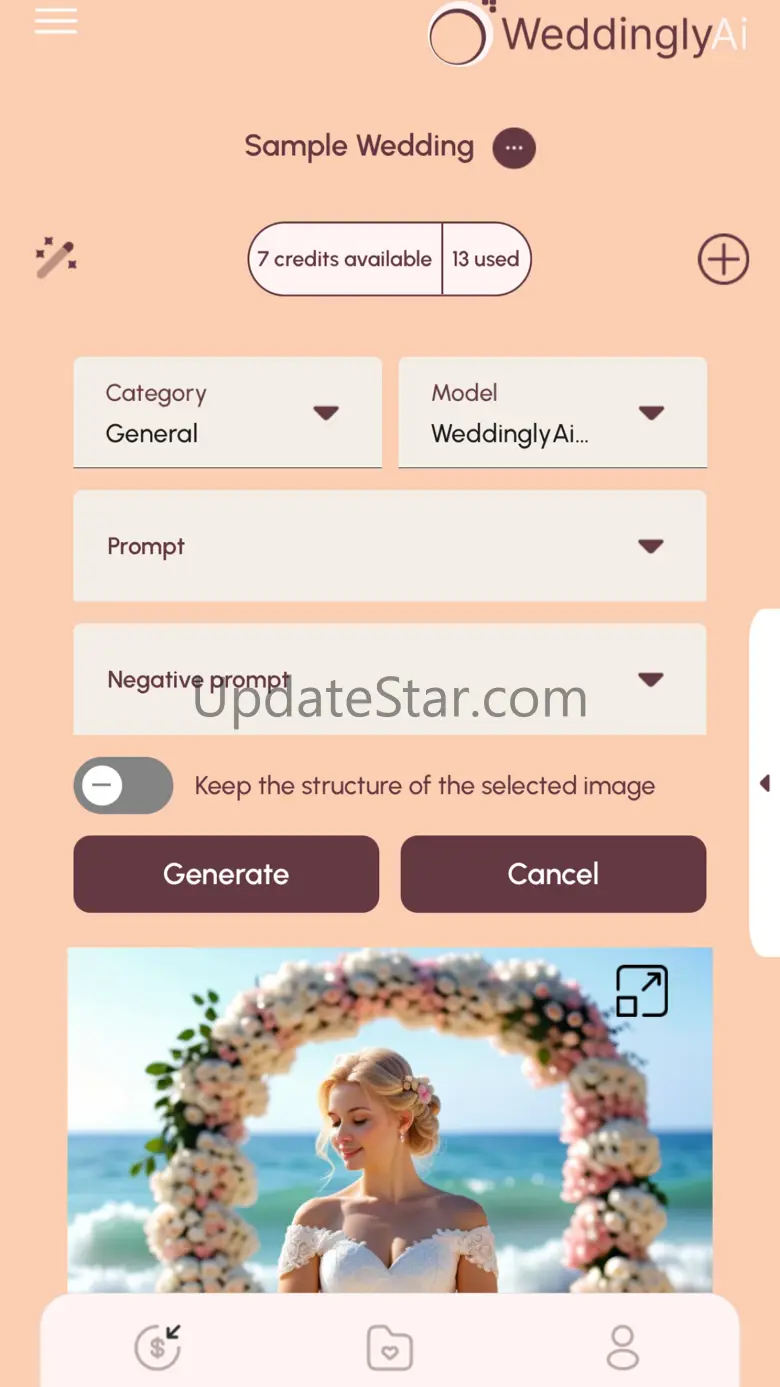Viewport: 780px width, 1387px height.
Task: Open the side panel arrow handle
Action: click(765, 782)
